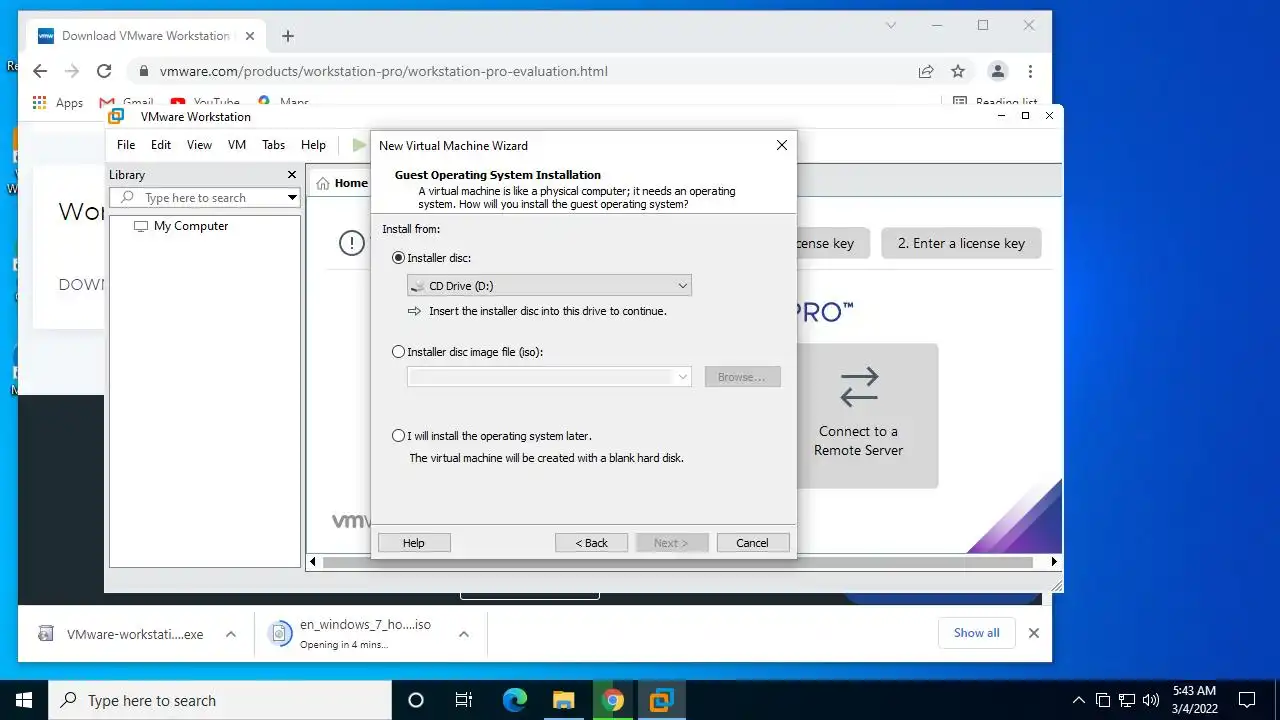Open the CD Drive (D:) dropdown
This screenshot has width=1280, height=720.
(x=549, y=286)
